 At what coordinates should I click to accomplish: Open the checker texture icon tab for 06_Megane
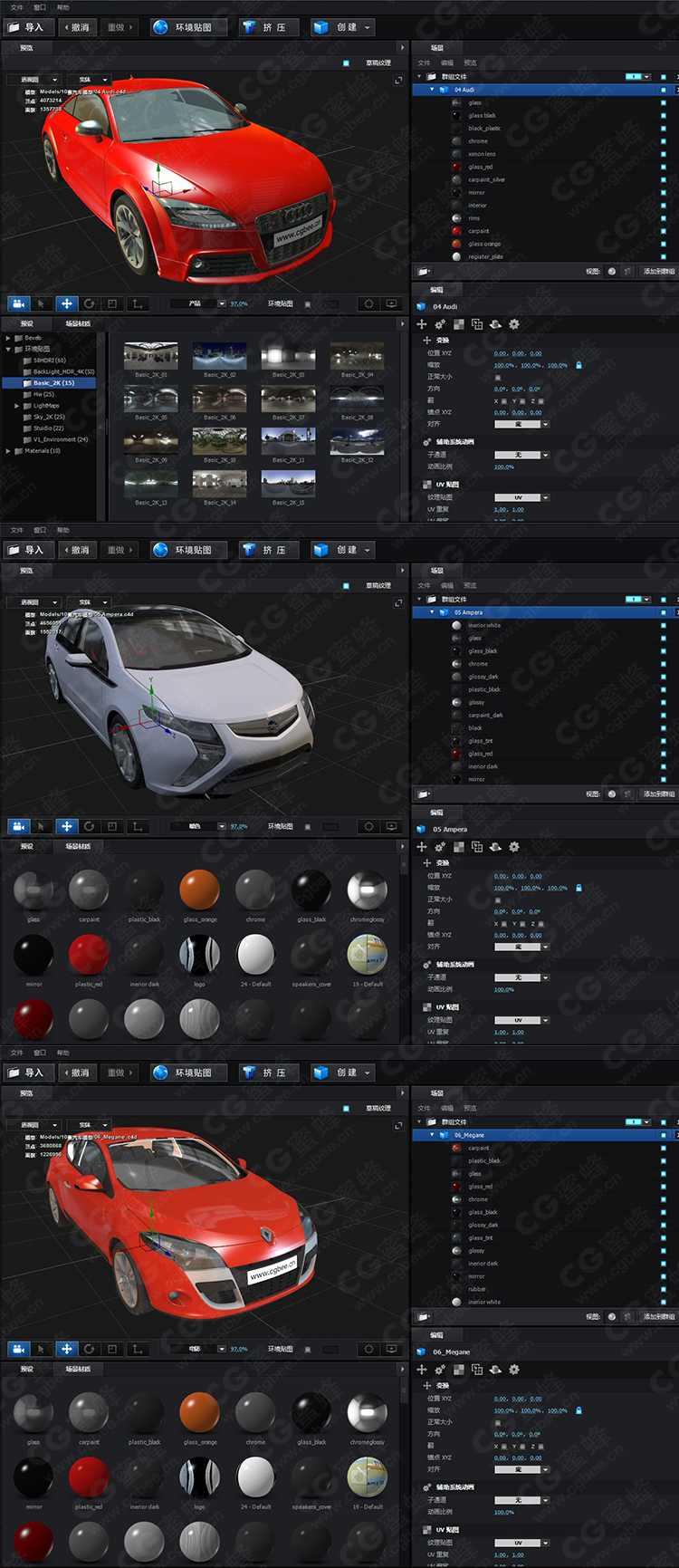click(x=459, y=1369)
